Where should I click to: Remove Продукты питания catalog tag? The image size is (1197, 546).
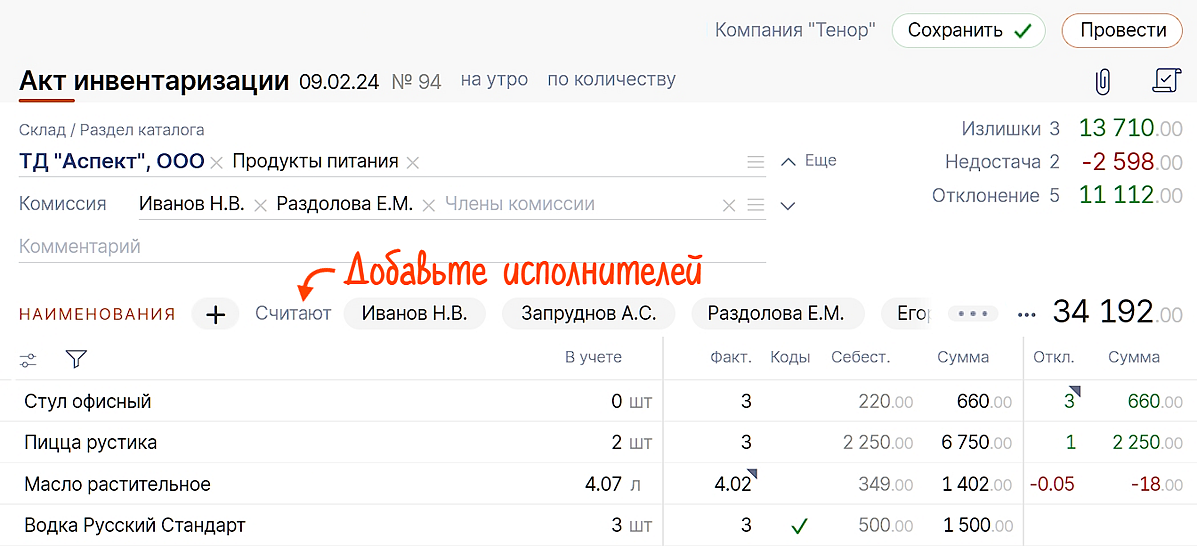pos(413,162)
